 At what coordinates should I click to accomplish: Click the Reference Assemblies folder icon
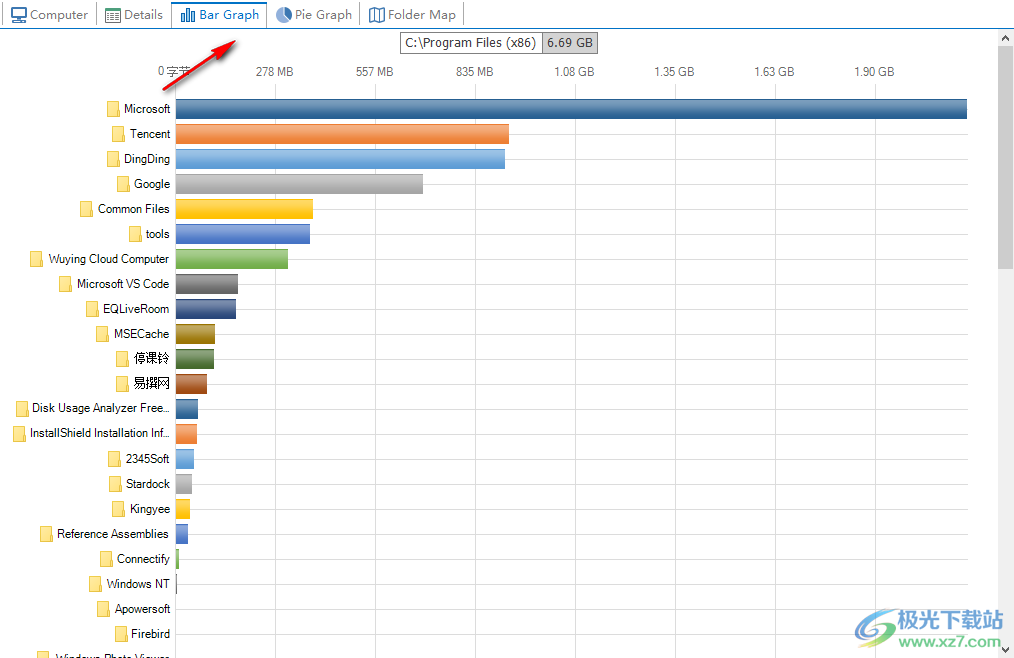click(46, 534)
